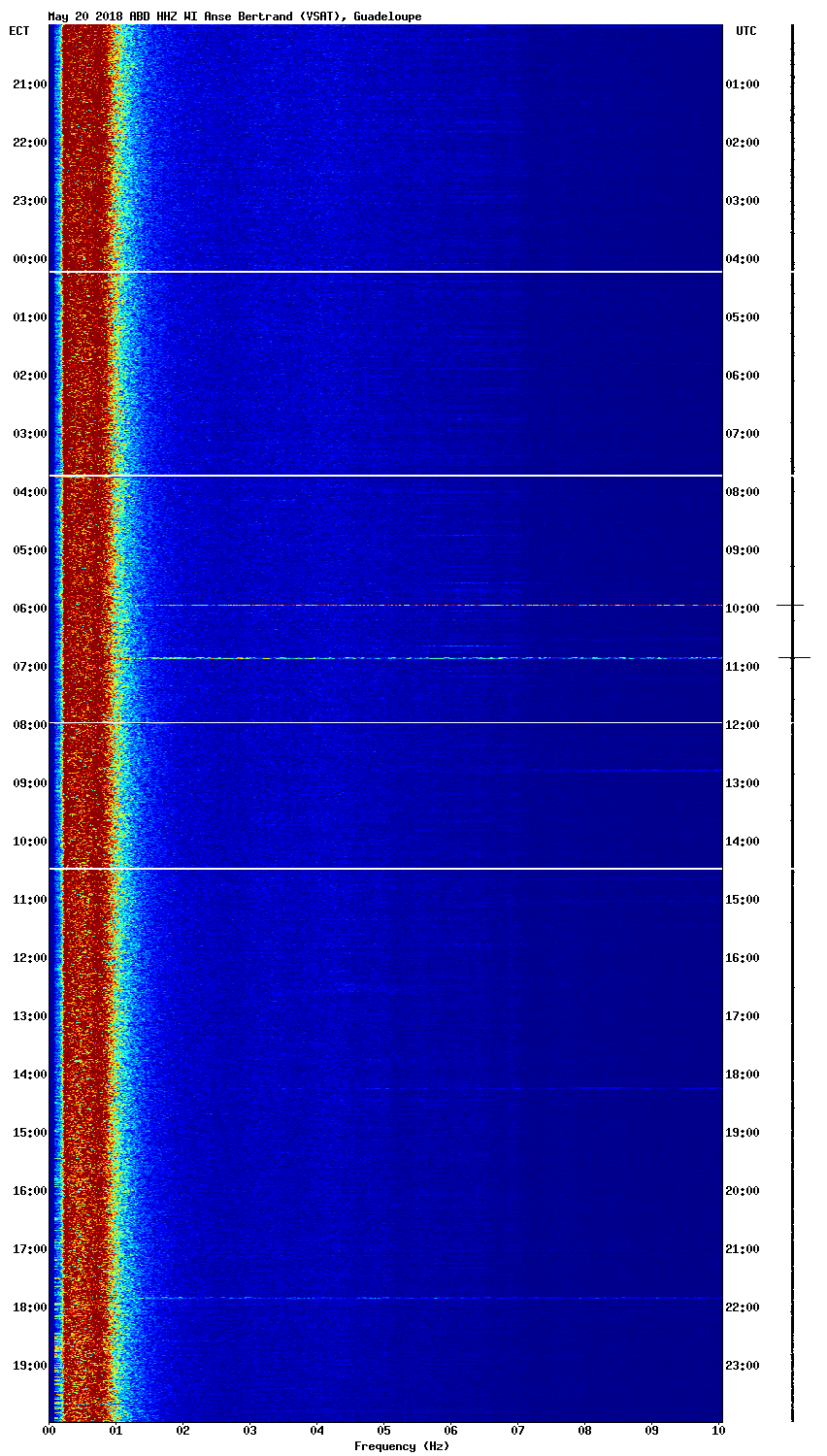Click the Frequency (Hz) axis label
The height and width of the screenshot is (1456, 827).
click(402, 1446)
